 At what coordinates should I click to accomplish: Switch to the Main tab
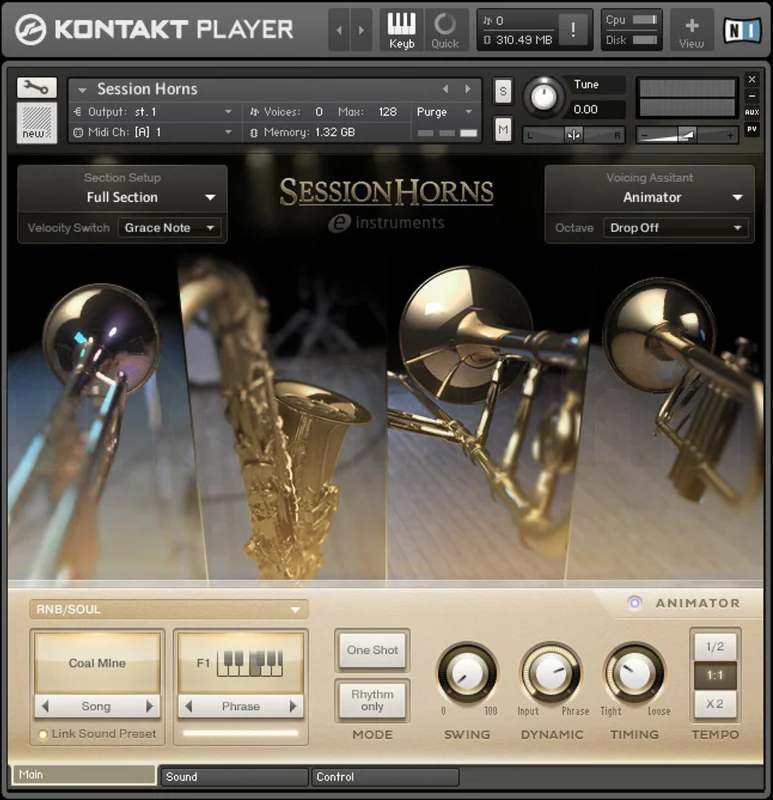tap(84, 774)
